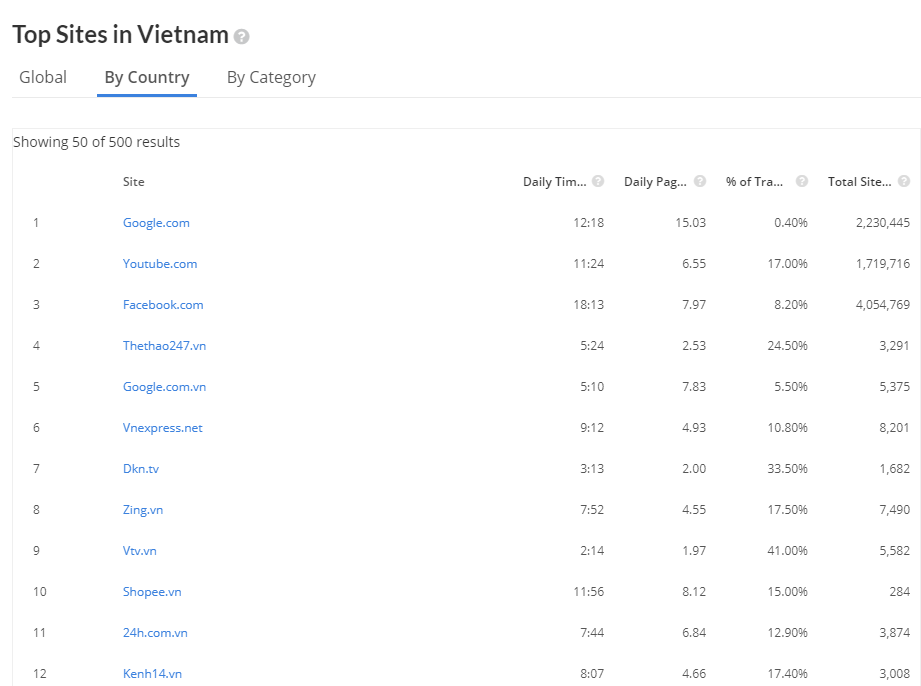Click help icon next to Daily Pageviews column
The height and width of the screenshot is (686, 921).
700,181
